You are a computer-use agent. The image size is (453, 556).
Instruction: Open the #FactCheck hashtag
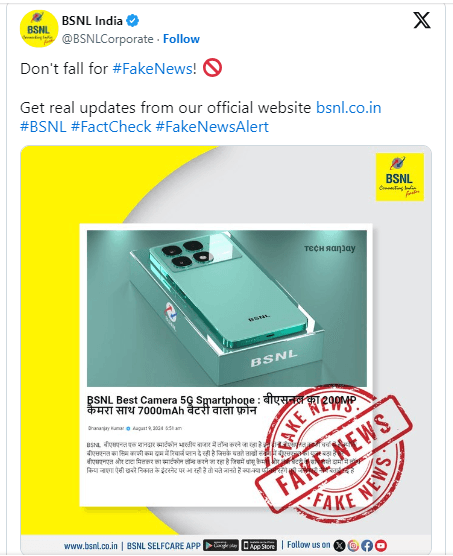tap(111, 127)
